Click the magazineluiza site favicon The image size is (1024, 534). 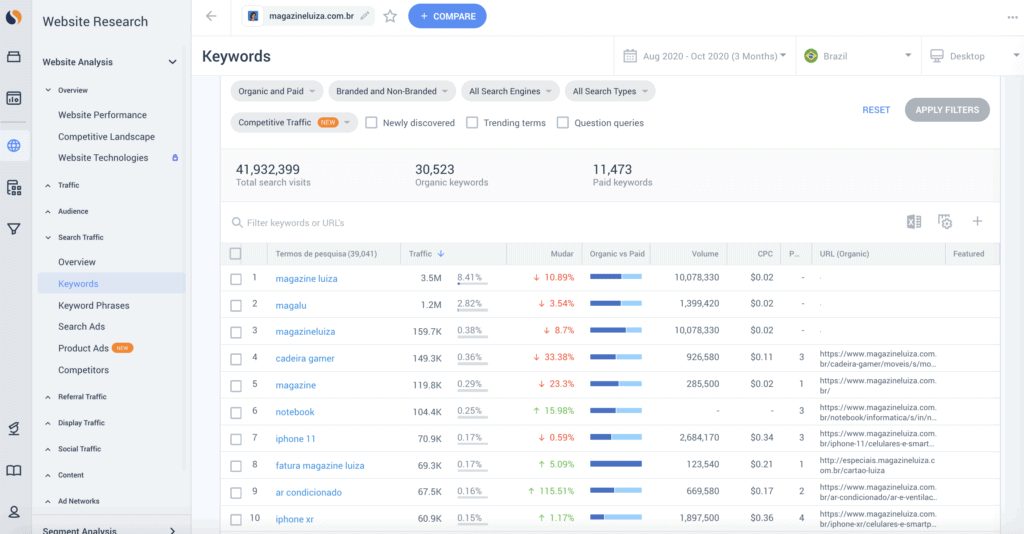pyautogui.click(x=253, y=16)
